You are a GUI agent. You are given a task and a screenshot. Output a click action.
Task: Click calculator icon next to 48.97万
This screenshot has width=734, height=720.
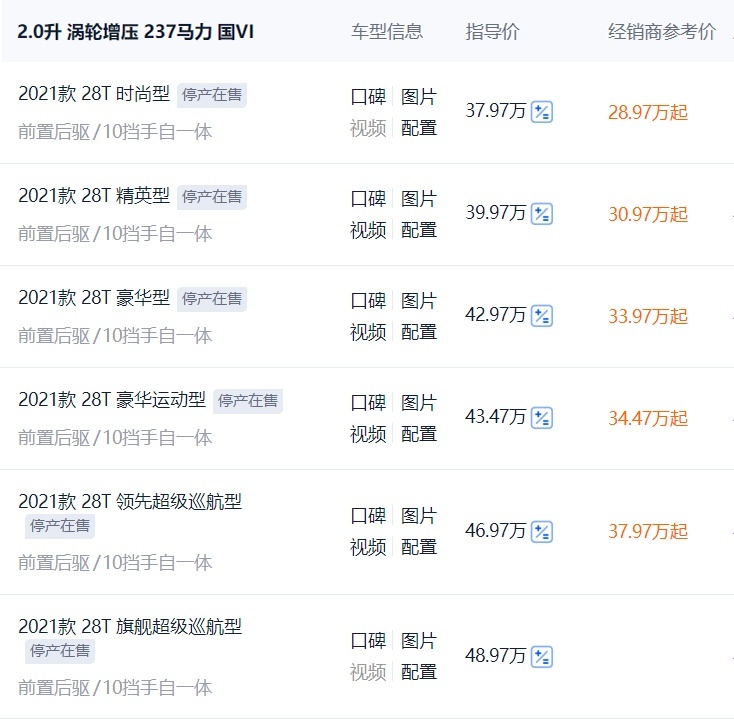pyautogui.click(x=542, y=656)
